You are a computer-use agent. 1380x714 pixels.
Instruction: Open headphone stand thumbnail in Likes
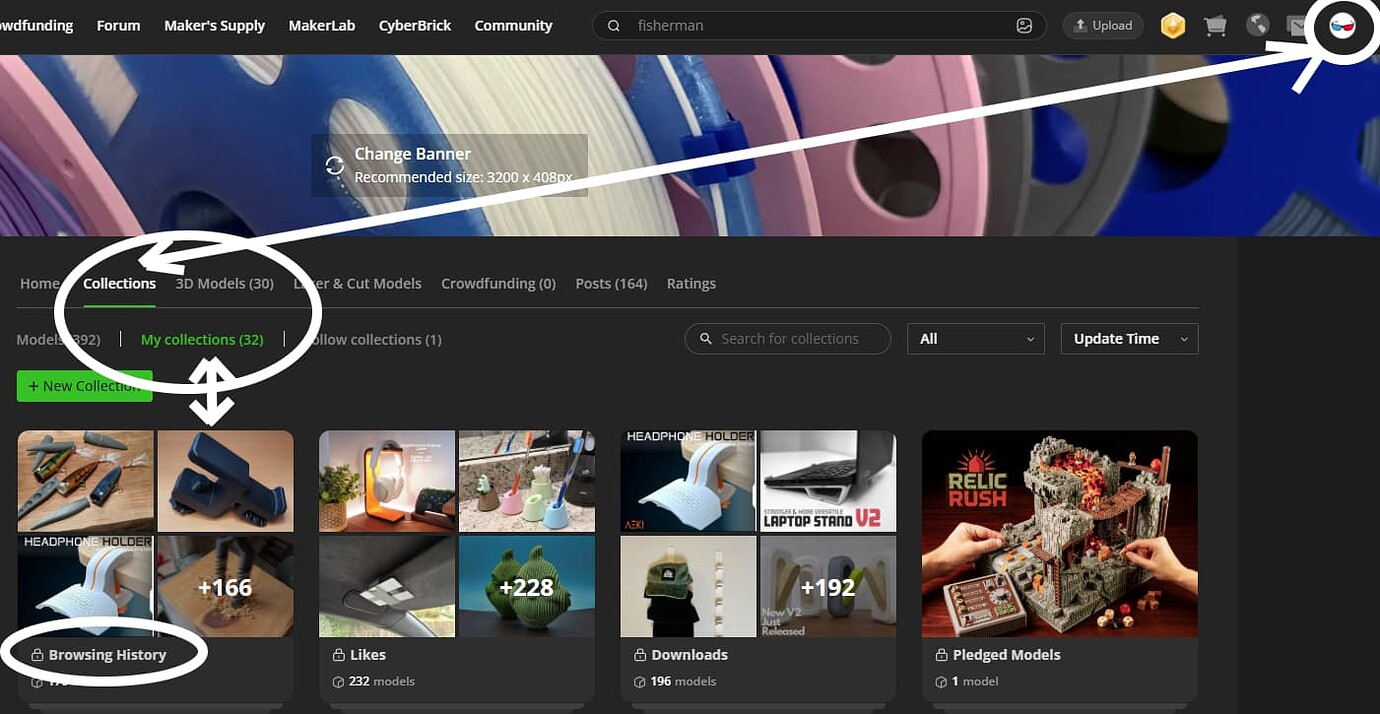coord(387,481)
